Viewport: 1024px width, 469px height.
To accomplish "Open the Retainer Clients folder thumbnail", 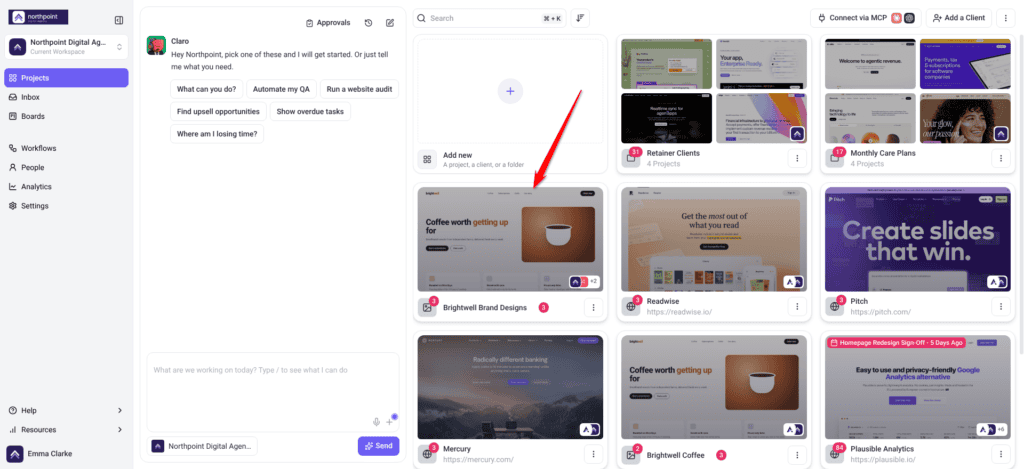I will pyautogui.click(x=714, y=91).
